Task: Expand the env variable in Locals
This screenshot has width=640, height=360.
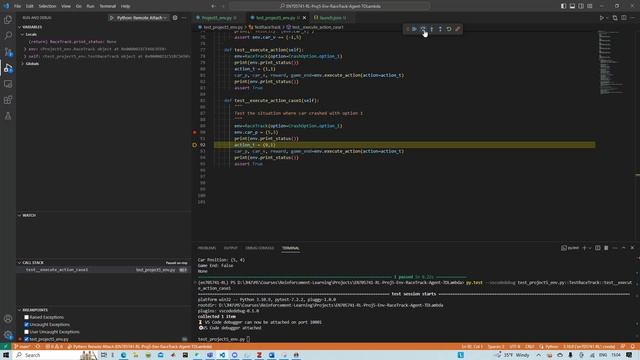Action: 25,49
